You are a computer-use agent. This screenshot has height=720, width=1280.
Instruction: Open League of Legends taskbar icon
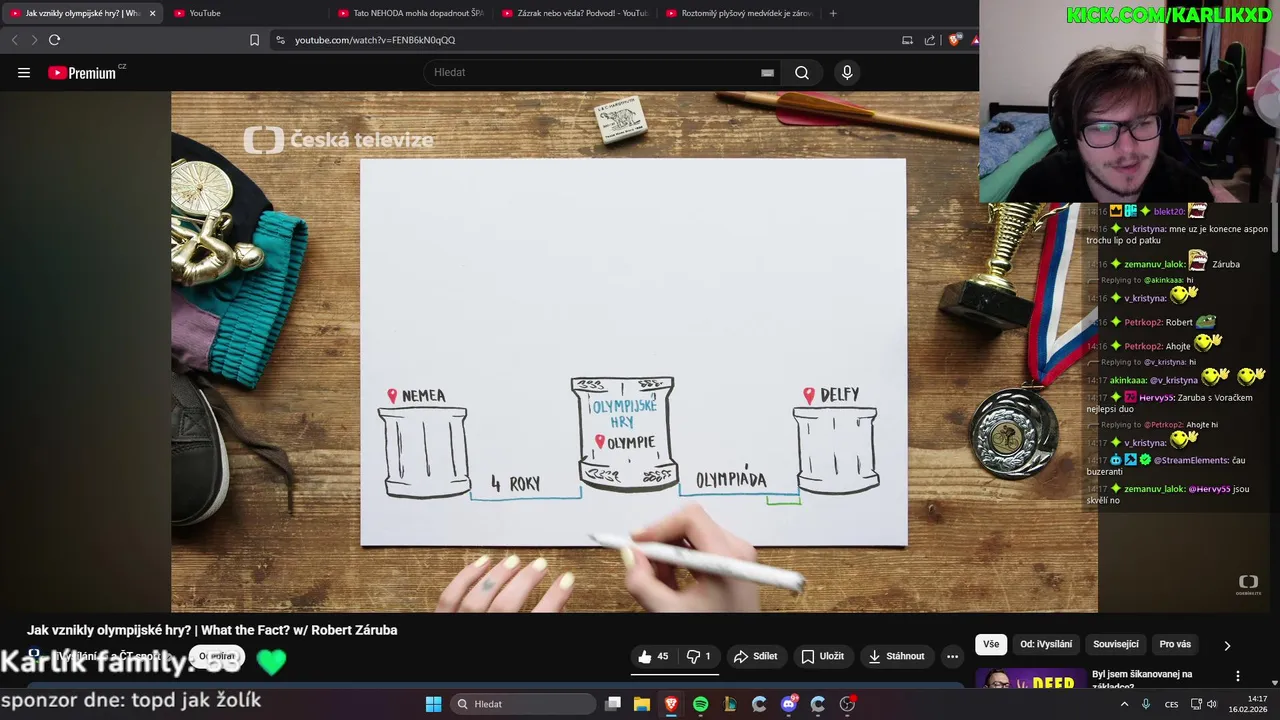point(730,704)
